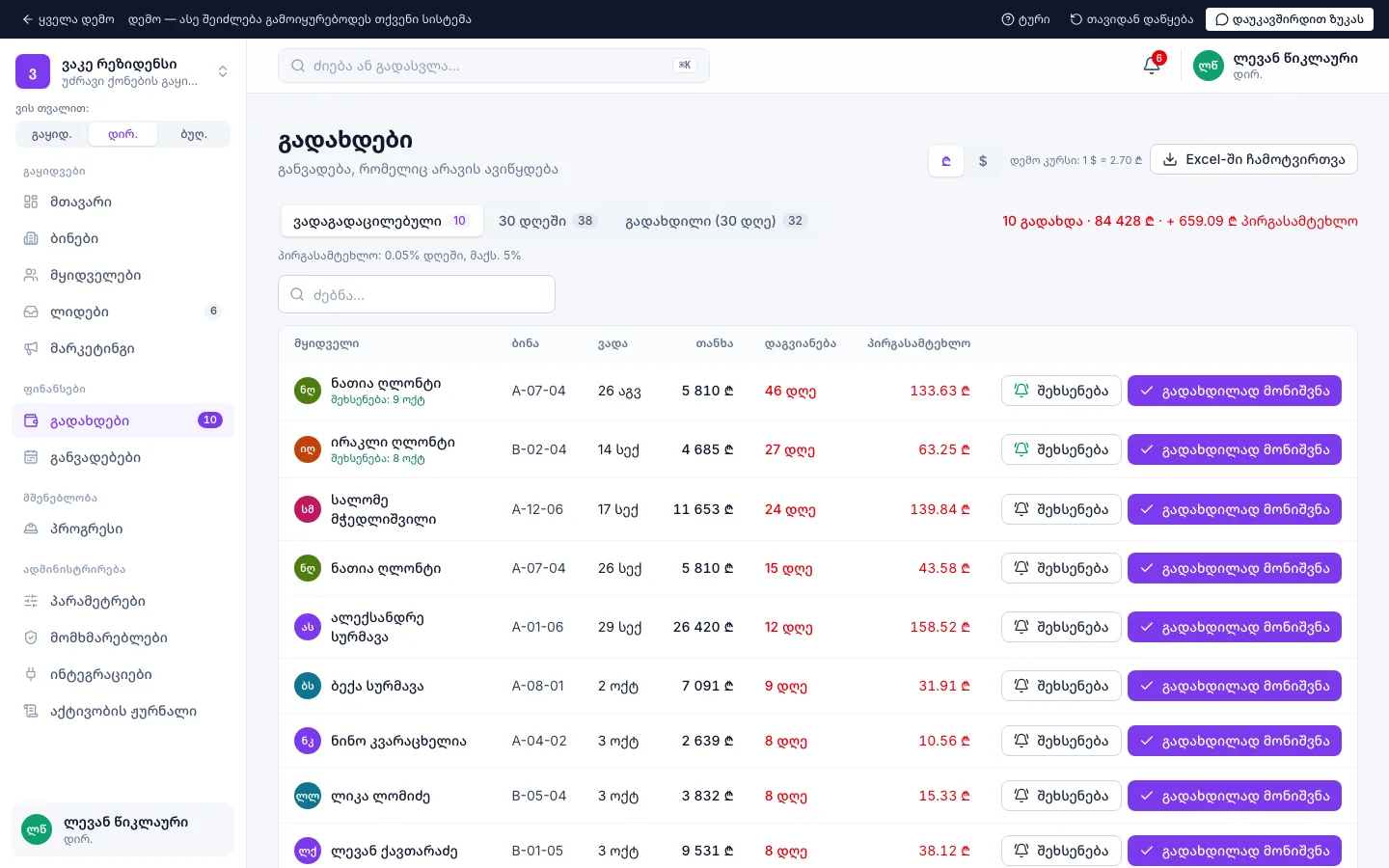Switch to 30 დღეში tab
This screenshot has height=868, width=1389.
tap(547, 221)
